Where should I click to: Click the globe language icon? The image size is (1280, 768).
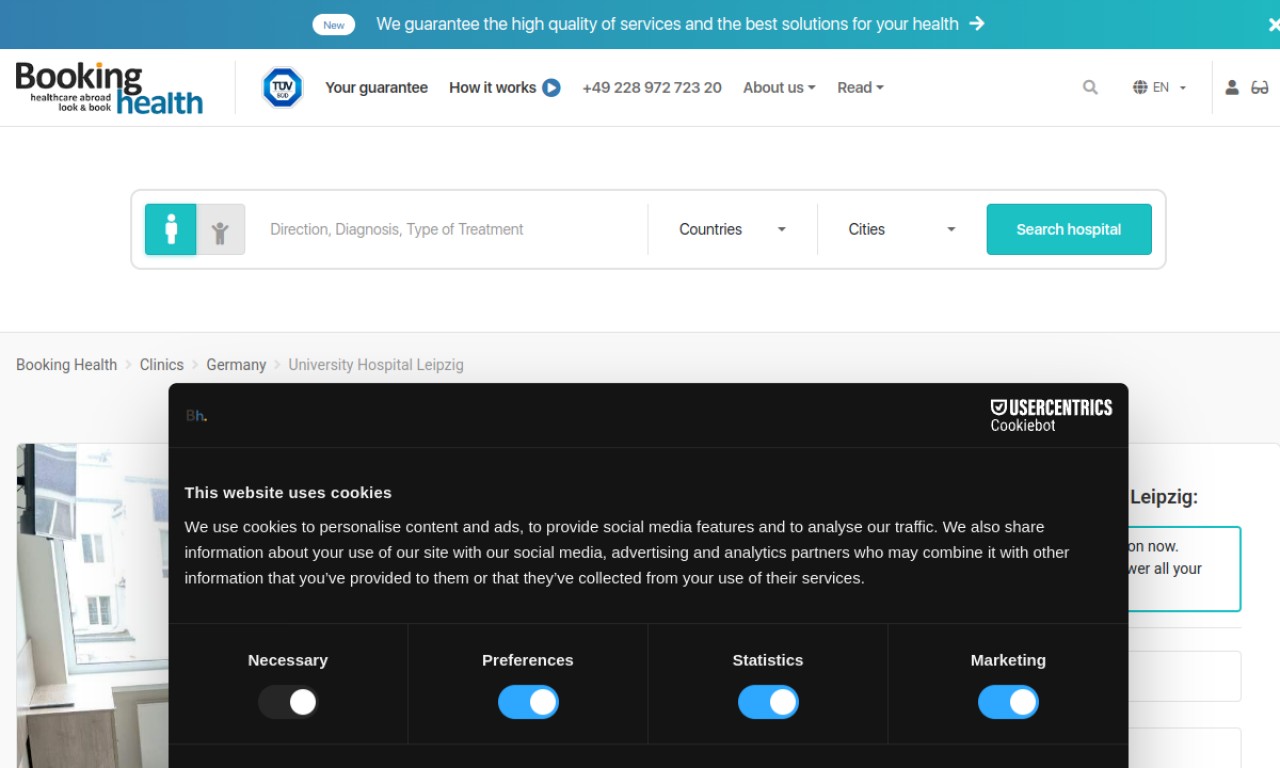(x=1140, y=88)
